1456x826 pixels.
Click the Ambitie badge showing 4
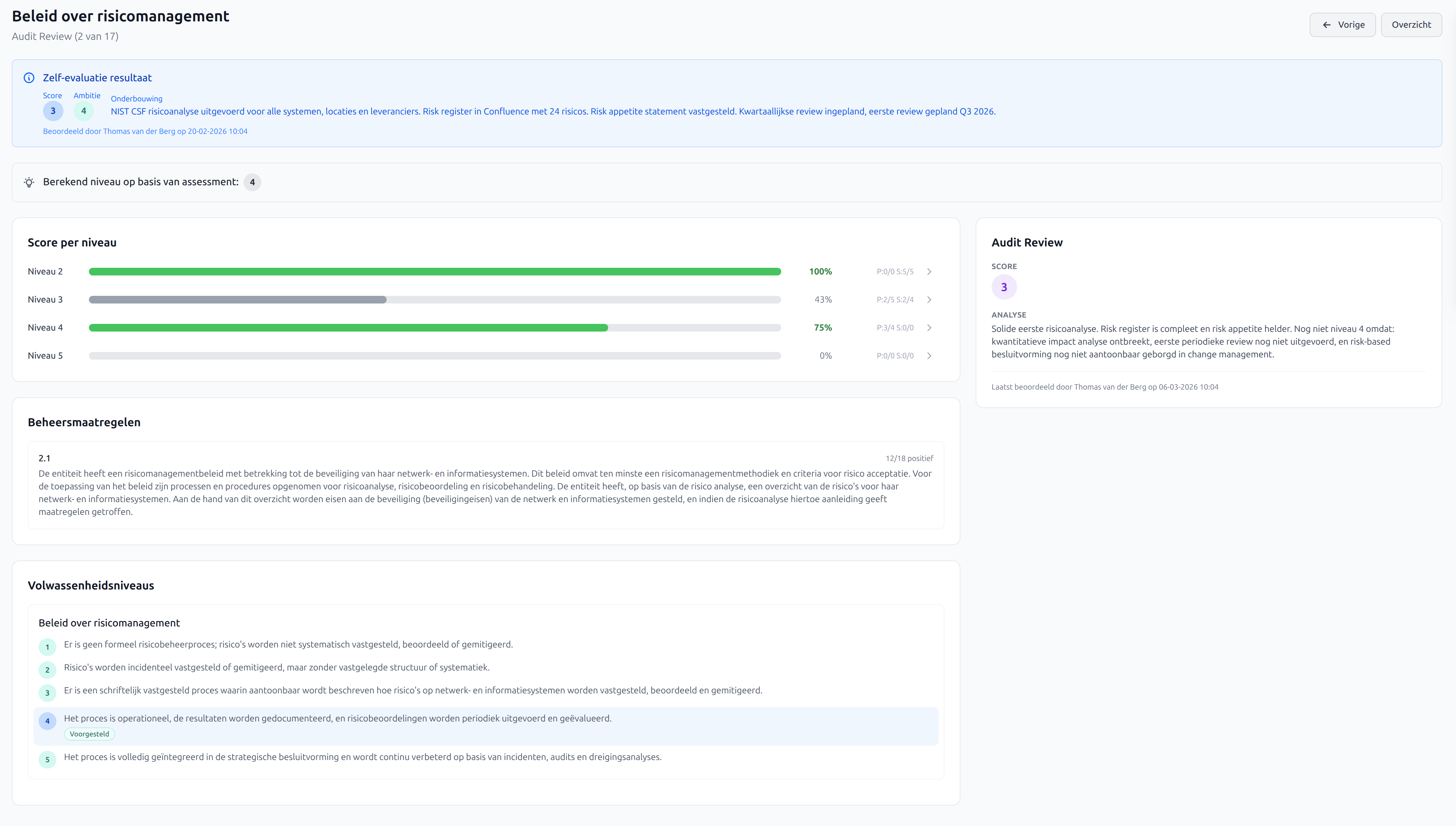84,111
